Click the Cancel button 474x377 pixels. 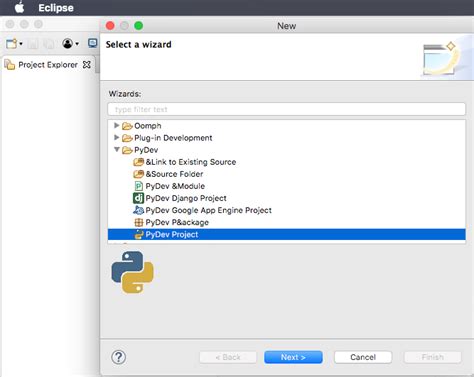(363, 357)
